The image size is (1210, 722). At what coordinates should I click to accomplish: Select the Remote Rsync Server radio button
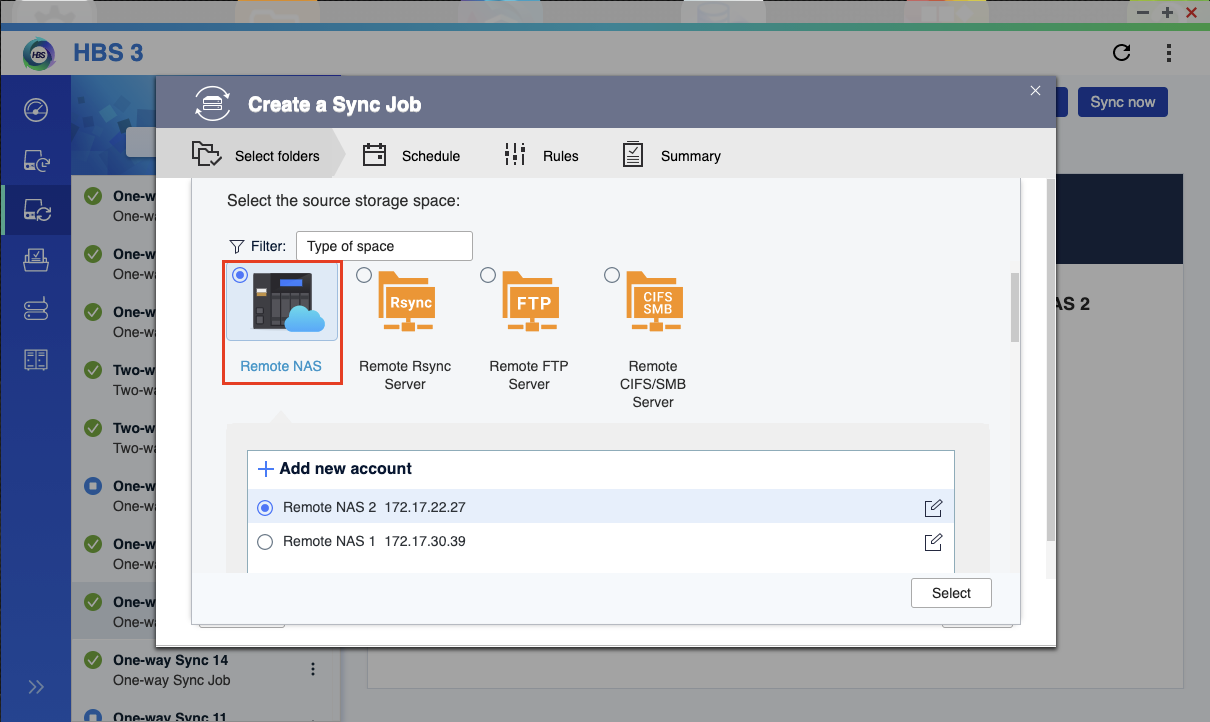point(364,275)
